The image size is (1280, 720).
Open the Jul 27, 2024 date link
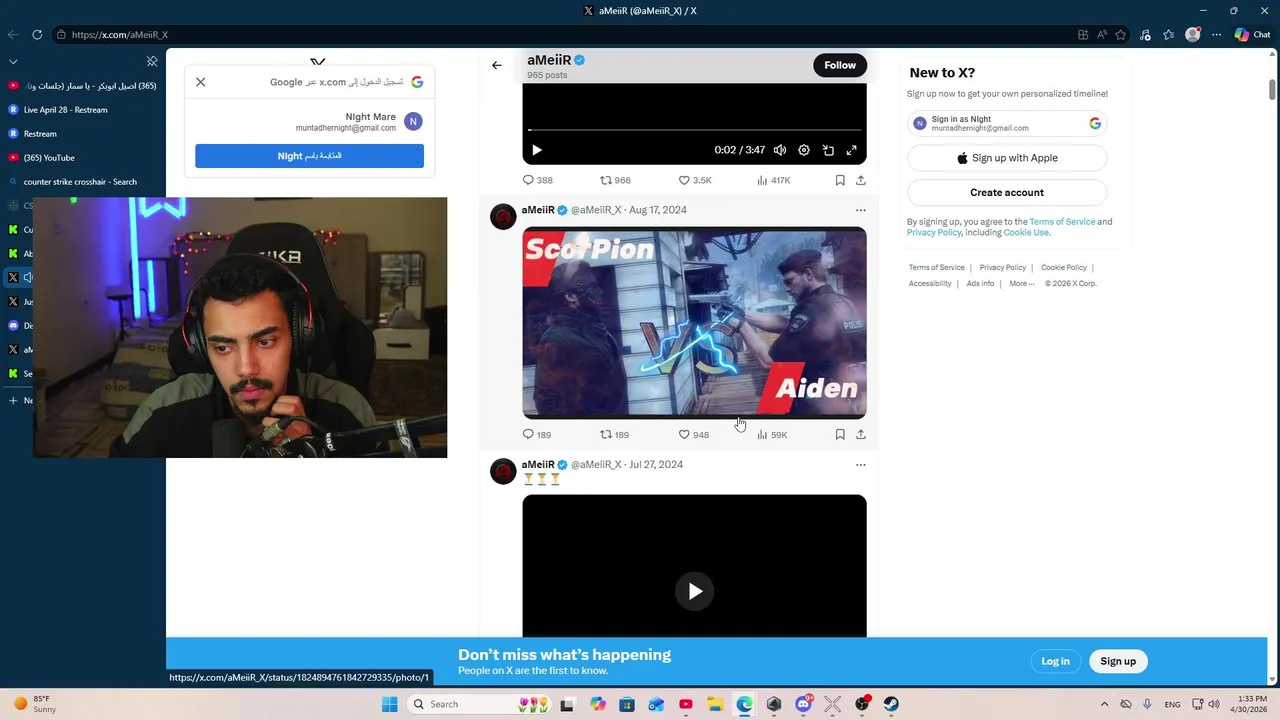point(656,464)
